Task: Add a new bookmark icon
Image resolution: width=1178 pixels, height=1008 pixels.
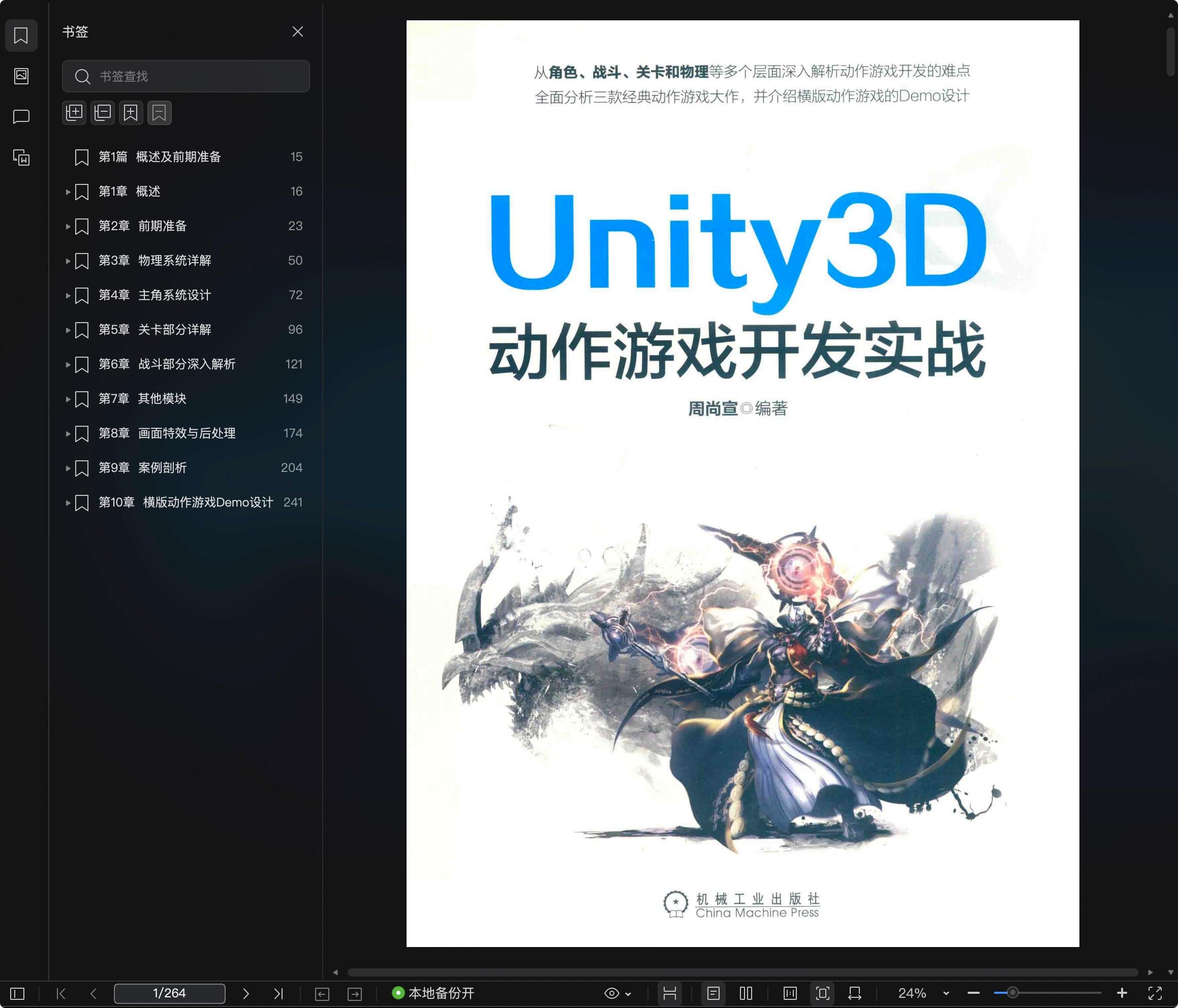Action: 131,113
